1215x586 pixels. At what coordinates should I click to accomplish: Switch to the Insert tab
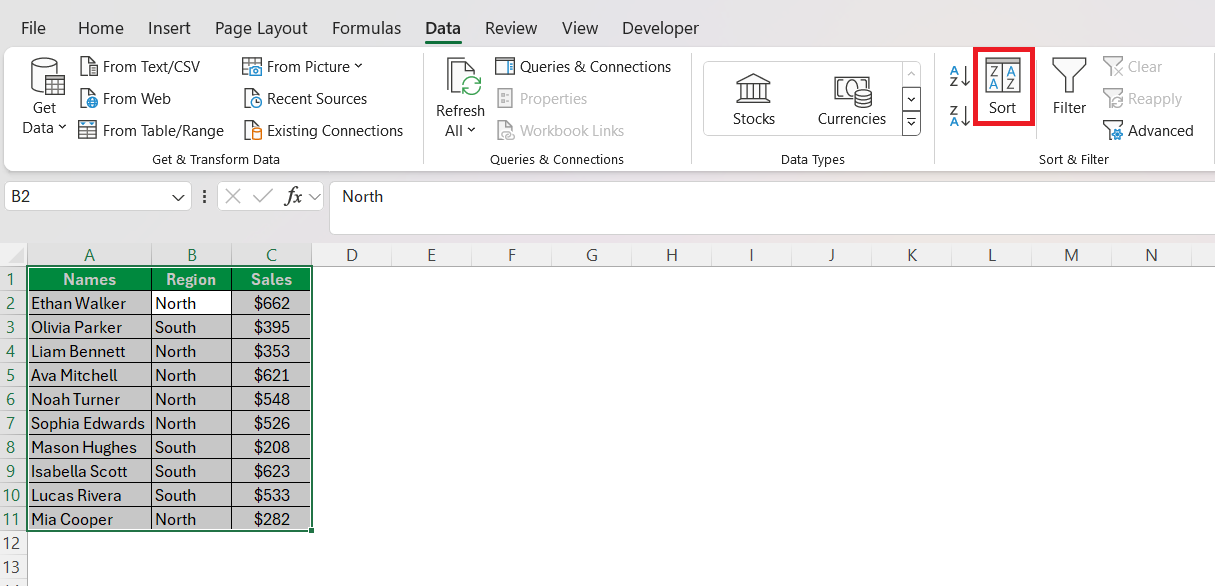169,28
